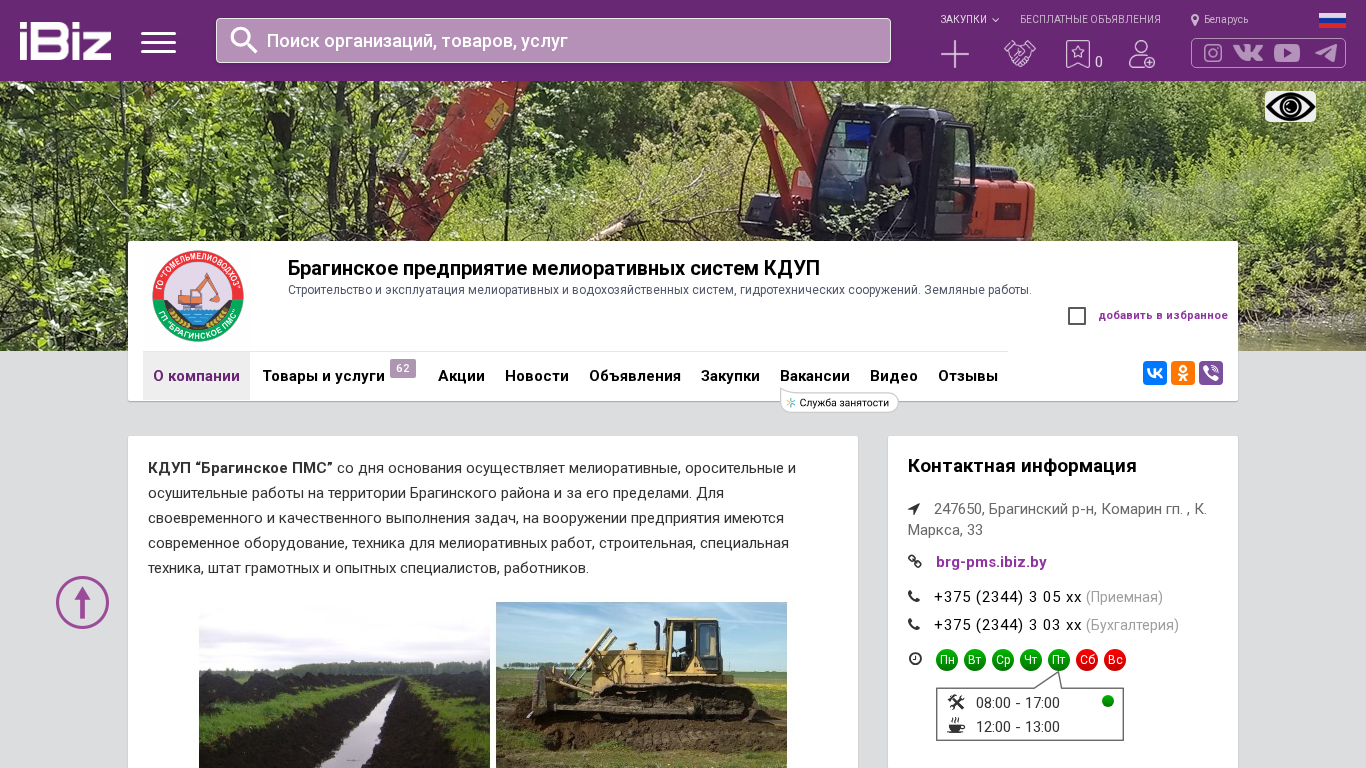Expand the Закупки dropdown in header

969,19
